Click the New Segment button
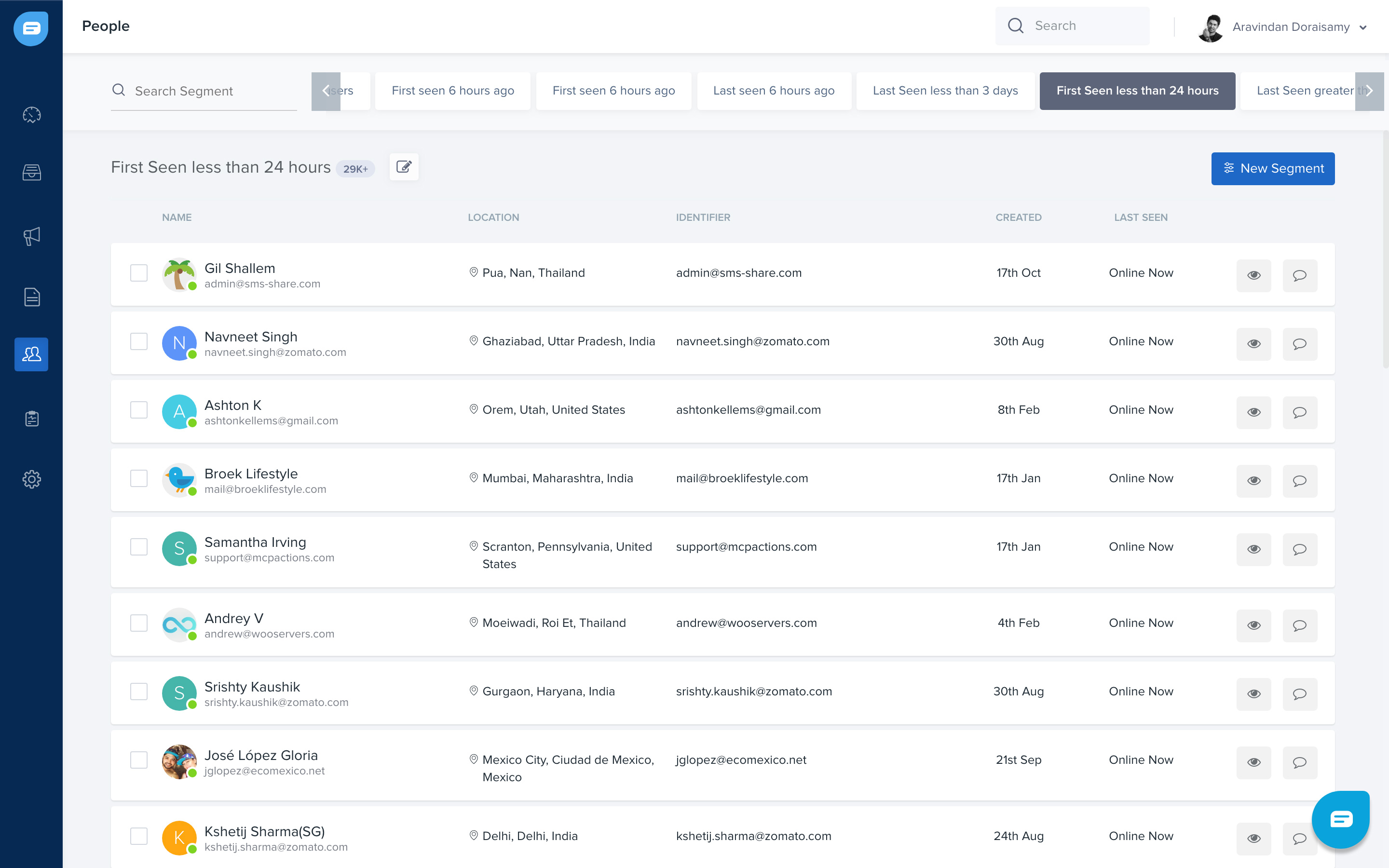1389x868 pixels. click(x=1272, y=168)
